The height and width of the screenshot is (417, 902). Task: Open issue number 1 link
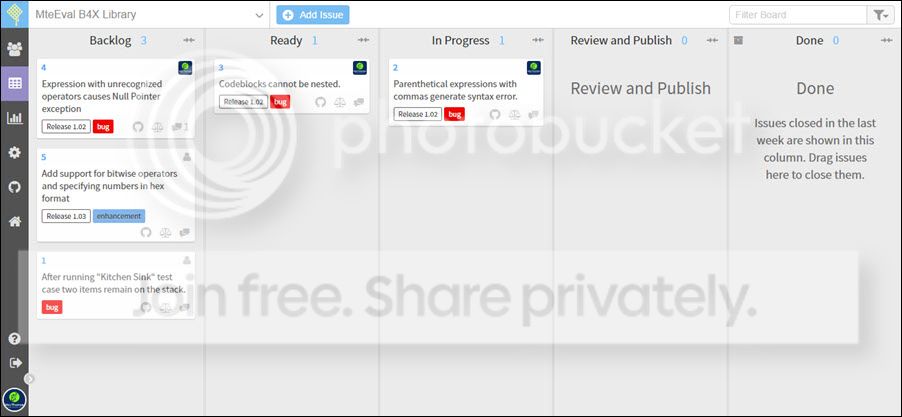click(44, 261)
